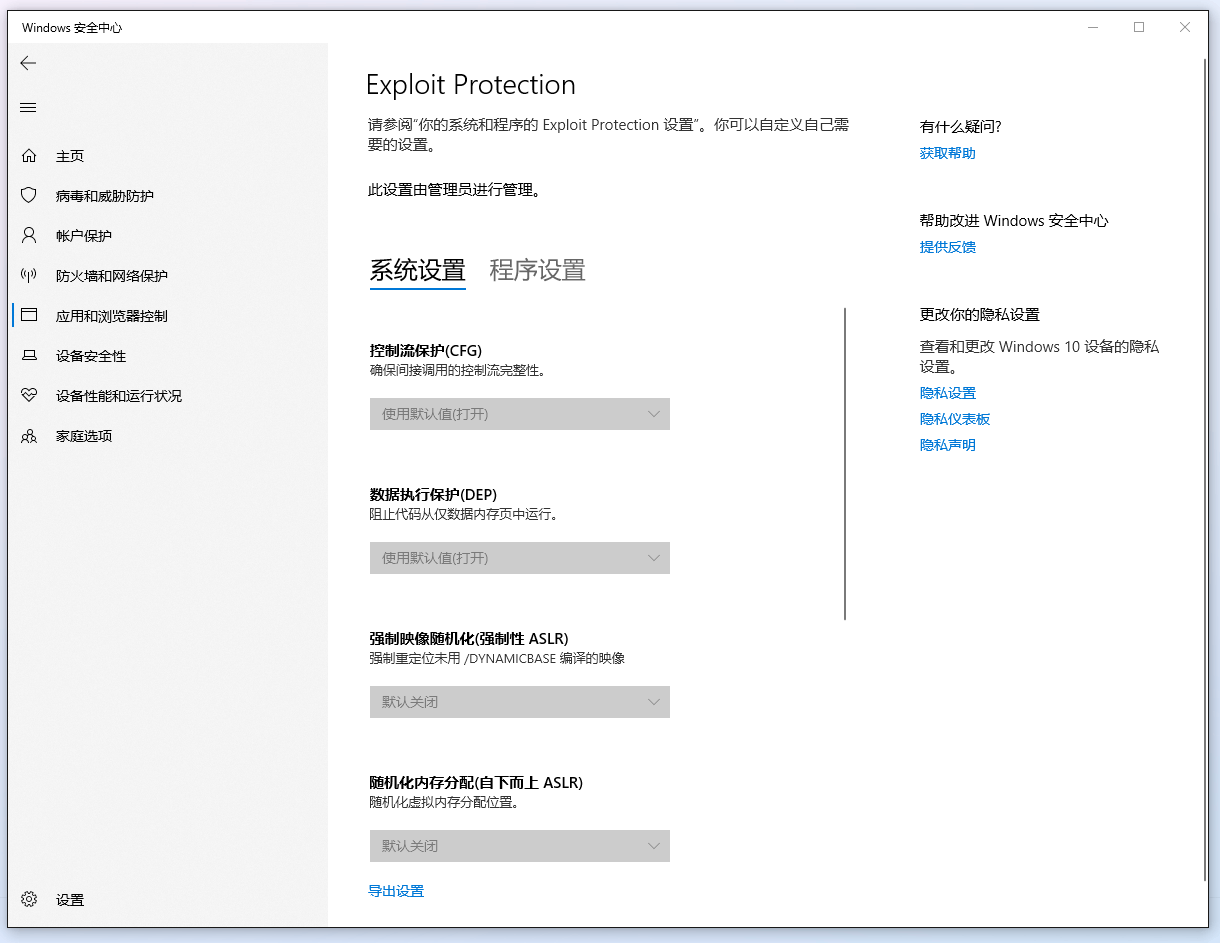1220x943 pixels.
Task: Click the person icon for 帐户保护
Action: [29, 236]
